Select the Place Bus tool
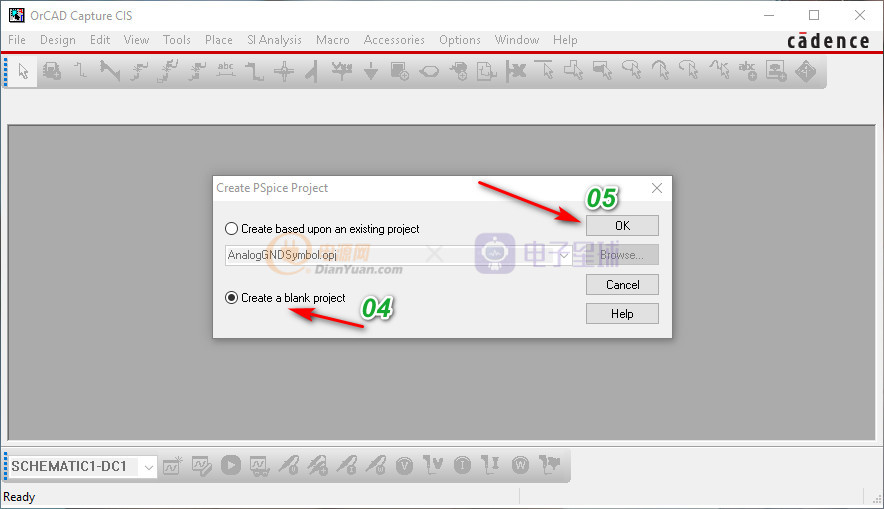 [254, 72]
